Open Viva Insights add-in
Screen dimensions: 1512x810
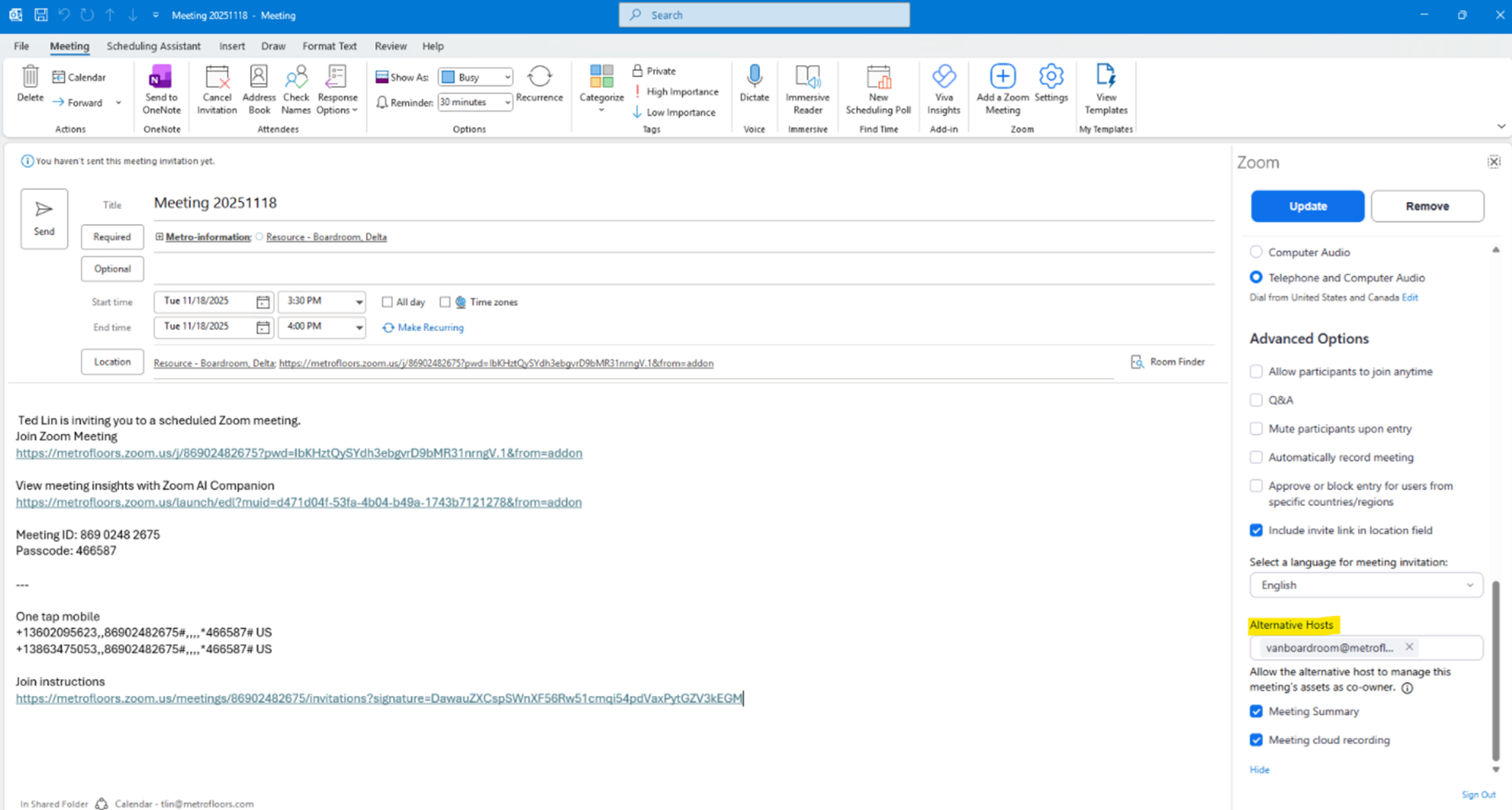943,90
